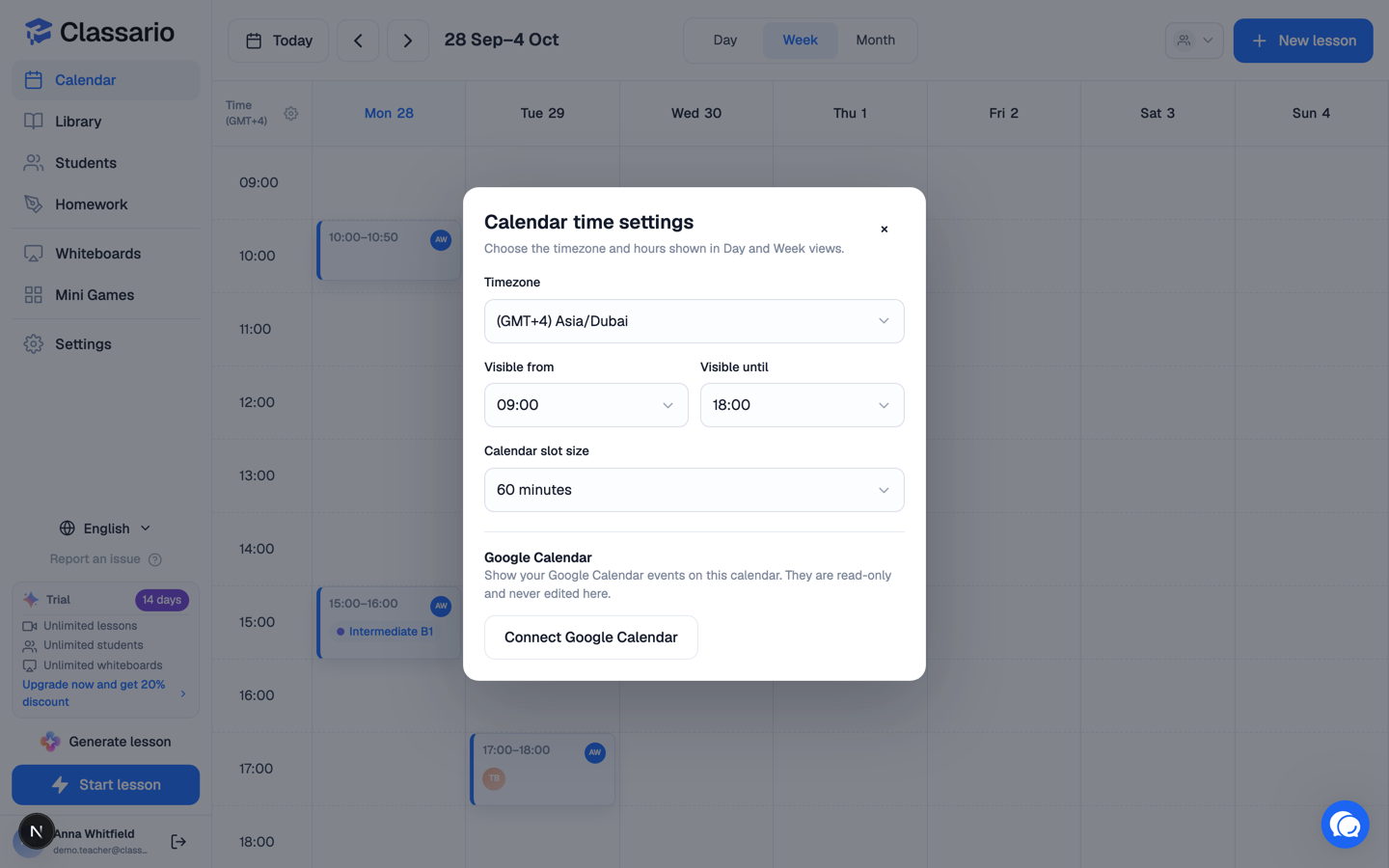1389x868 pixels.
Task: Open Tuesday 17:00–18:00 lesson
Action: pyautogui.click(x=543, y=770)
